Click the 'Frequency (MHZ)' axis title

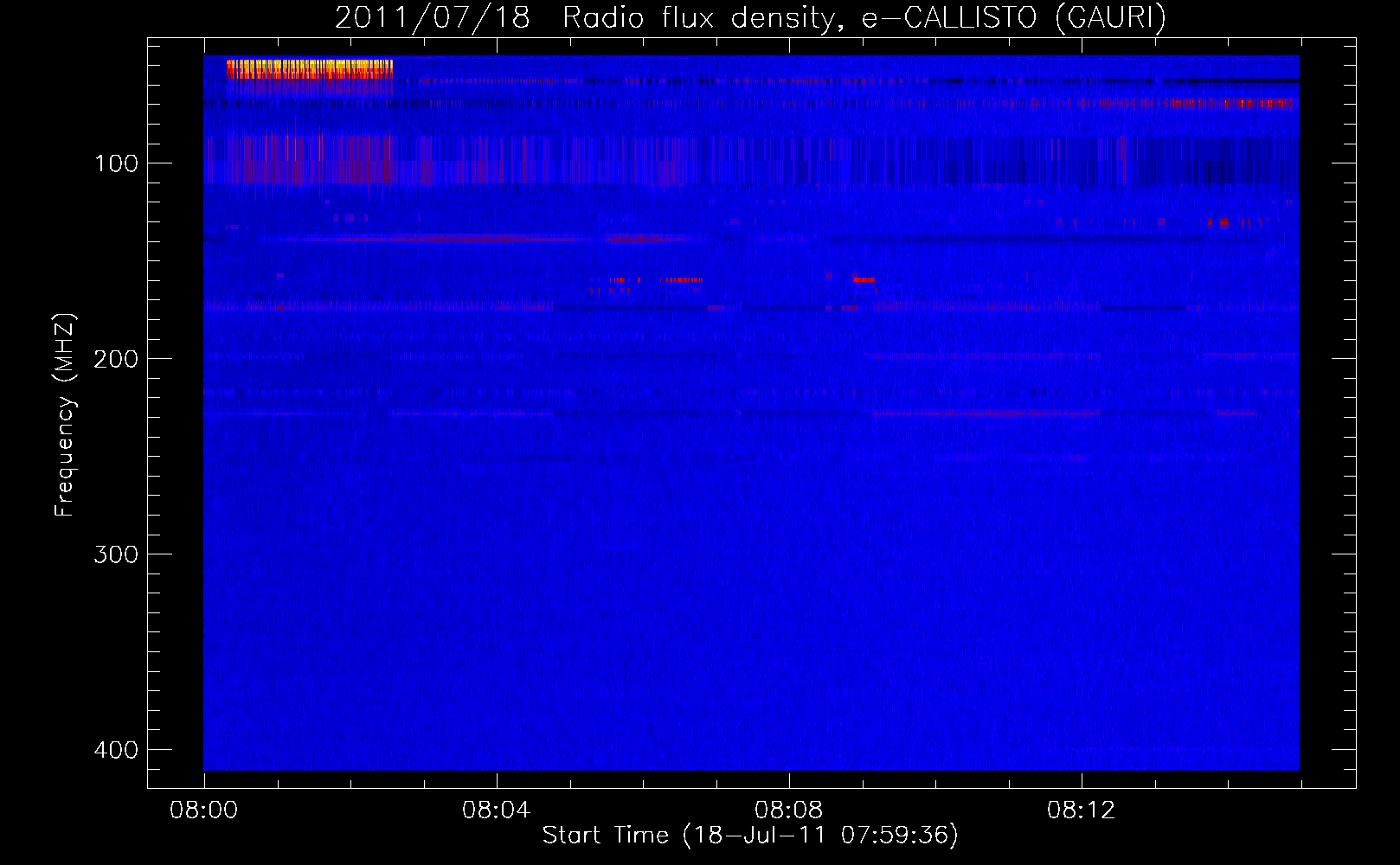coord(66,415)
